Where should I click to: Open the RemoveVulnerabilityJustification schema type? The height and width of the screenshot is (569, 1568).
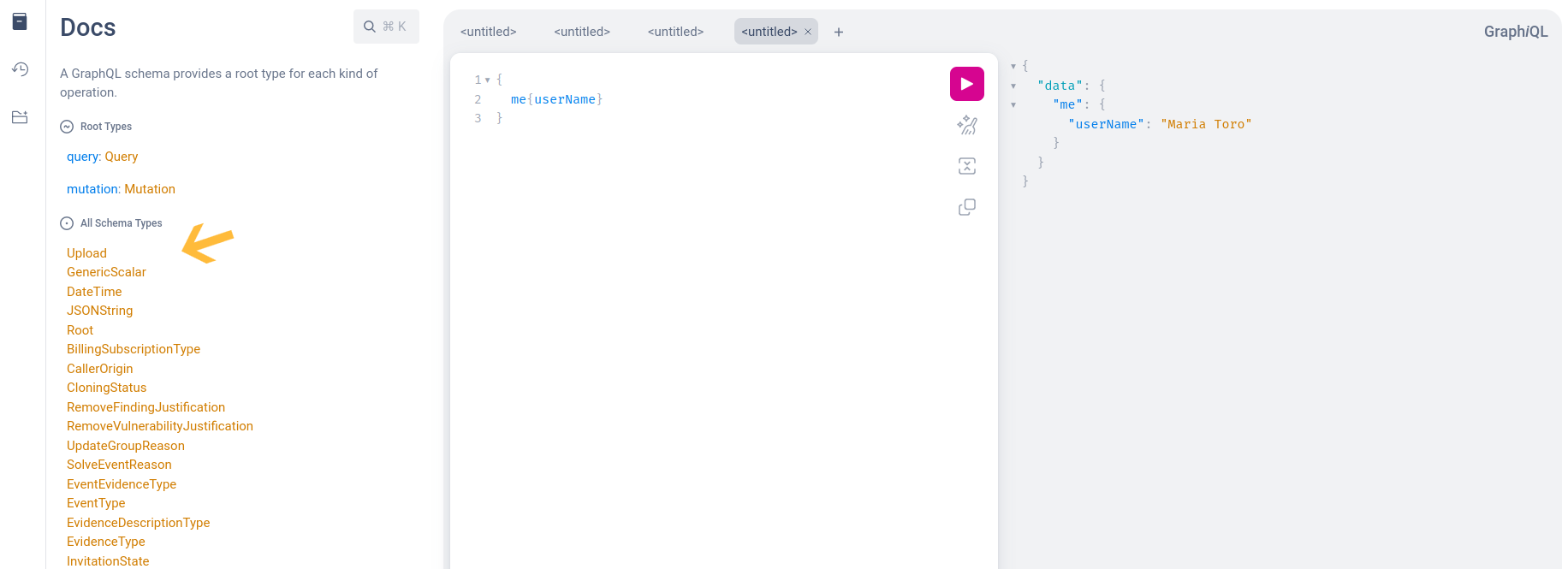coord(160,426)
